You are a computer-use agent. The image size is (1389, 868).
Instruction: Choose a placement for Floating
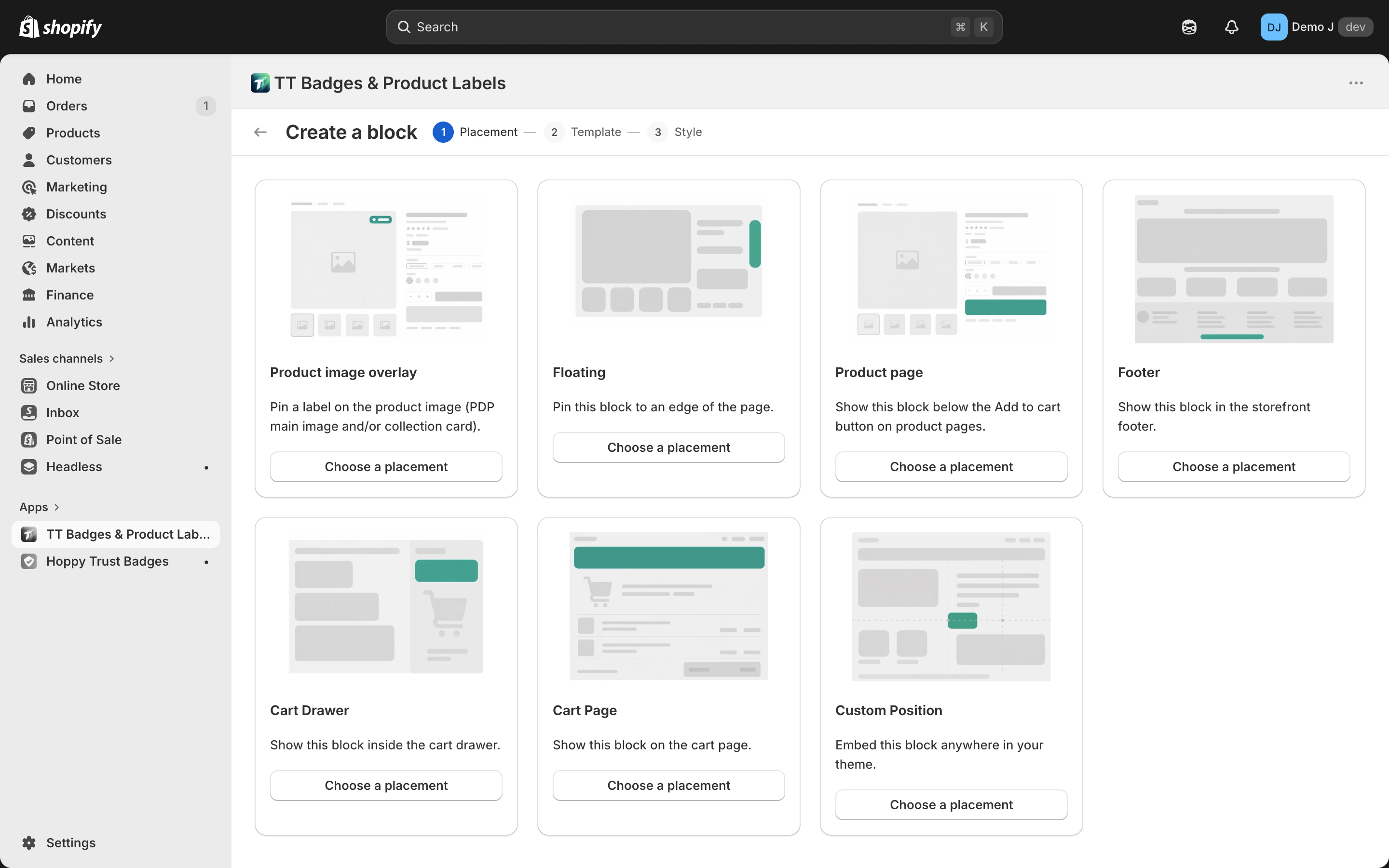668,447
